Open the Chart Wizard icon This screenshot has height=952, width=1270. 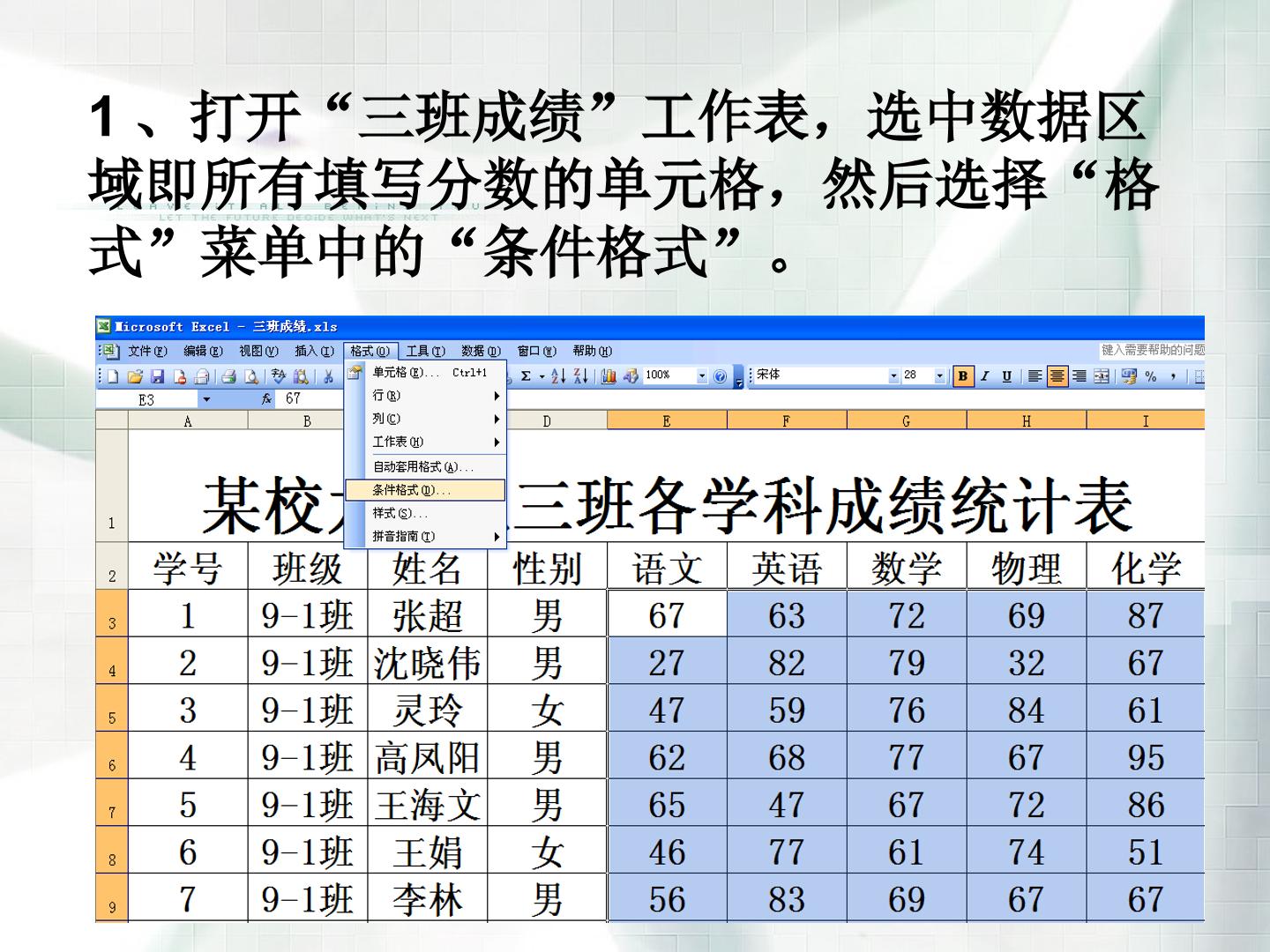pyautogui.click(x=609, y=376)
